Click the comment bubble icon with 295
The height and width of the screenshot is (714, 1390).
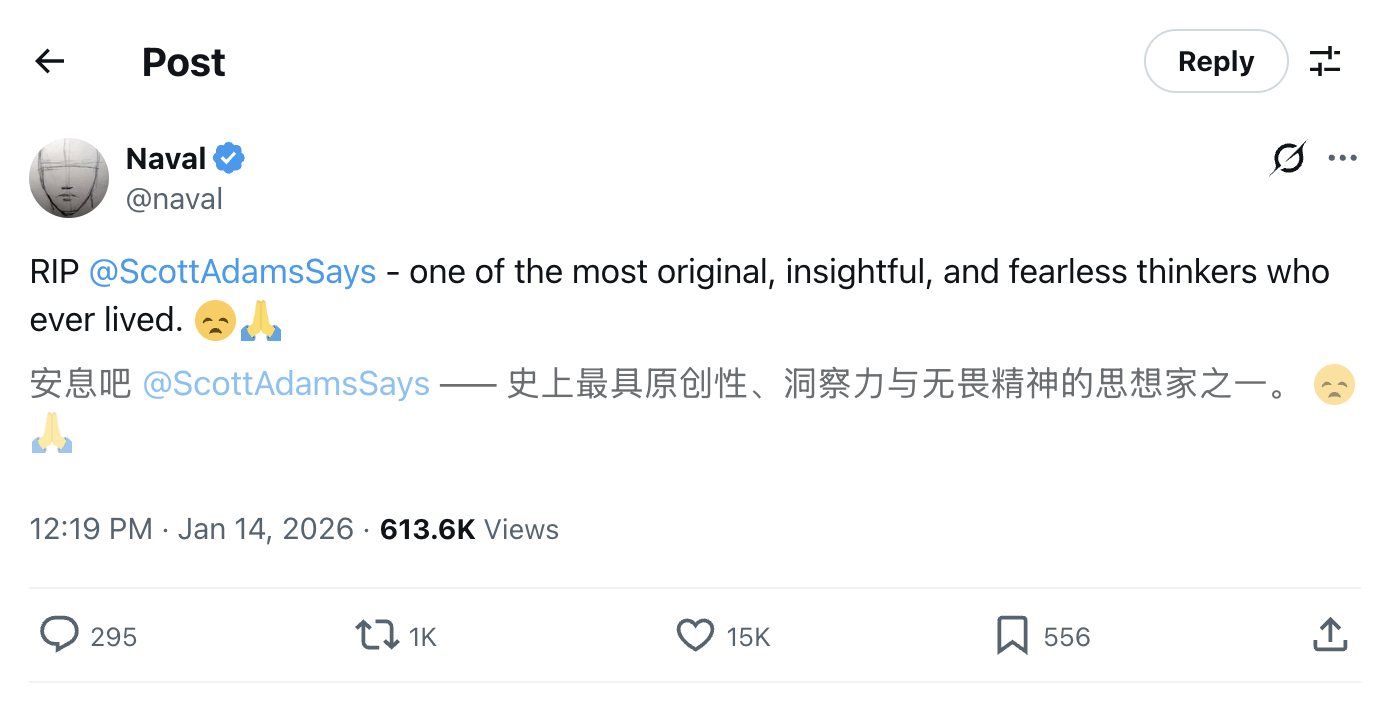60,636
